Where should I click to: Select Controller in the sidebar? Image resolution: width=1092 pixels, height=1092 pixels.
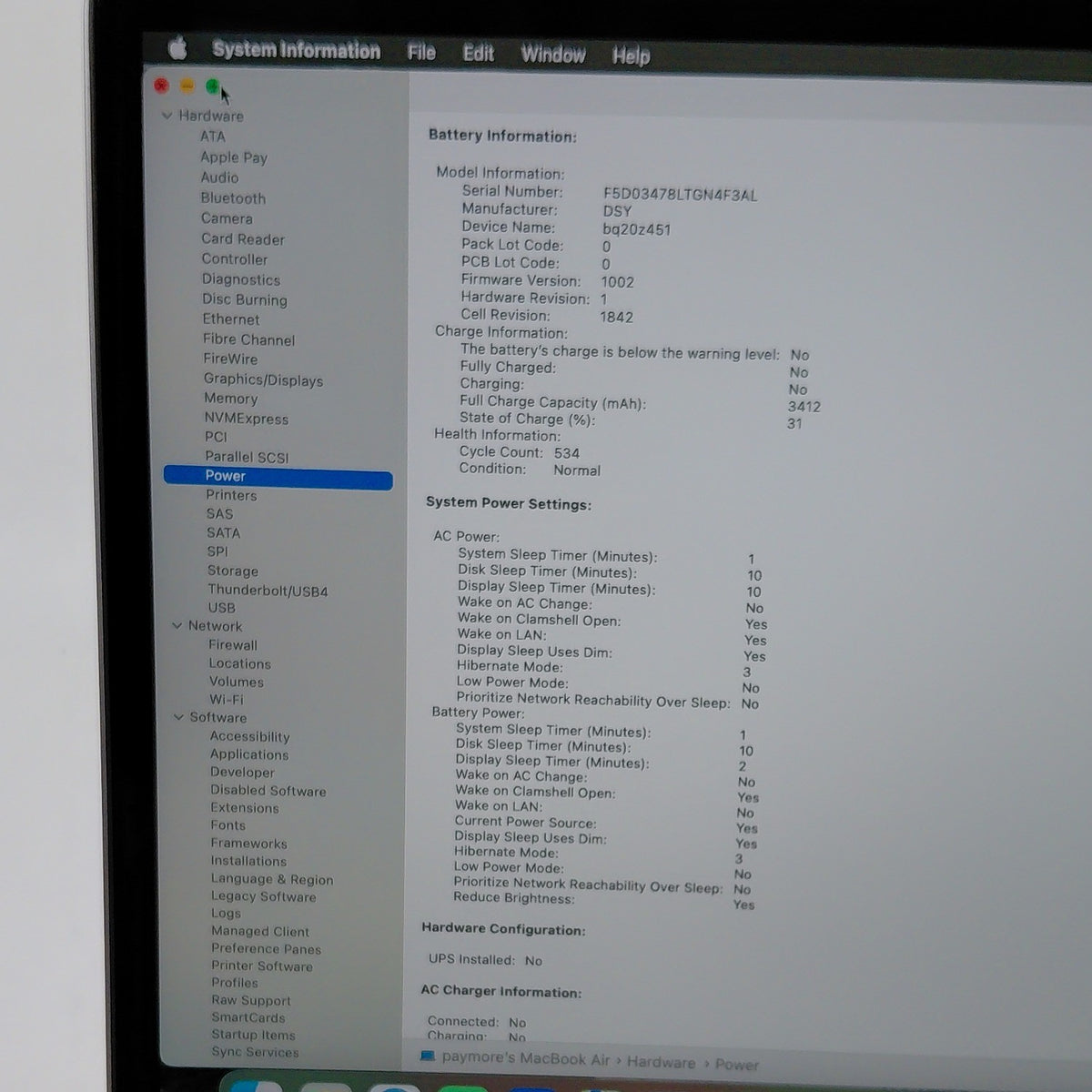(x=235, y=259)
